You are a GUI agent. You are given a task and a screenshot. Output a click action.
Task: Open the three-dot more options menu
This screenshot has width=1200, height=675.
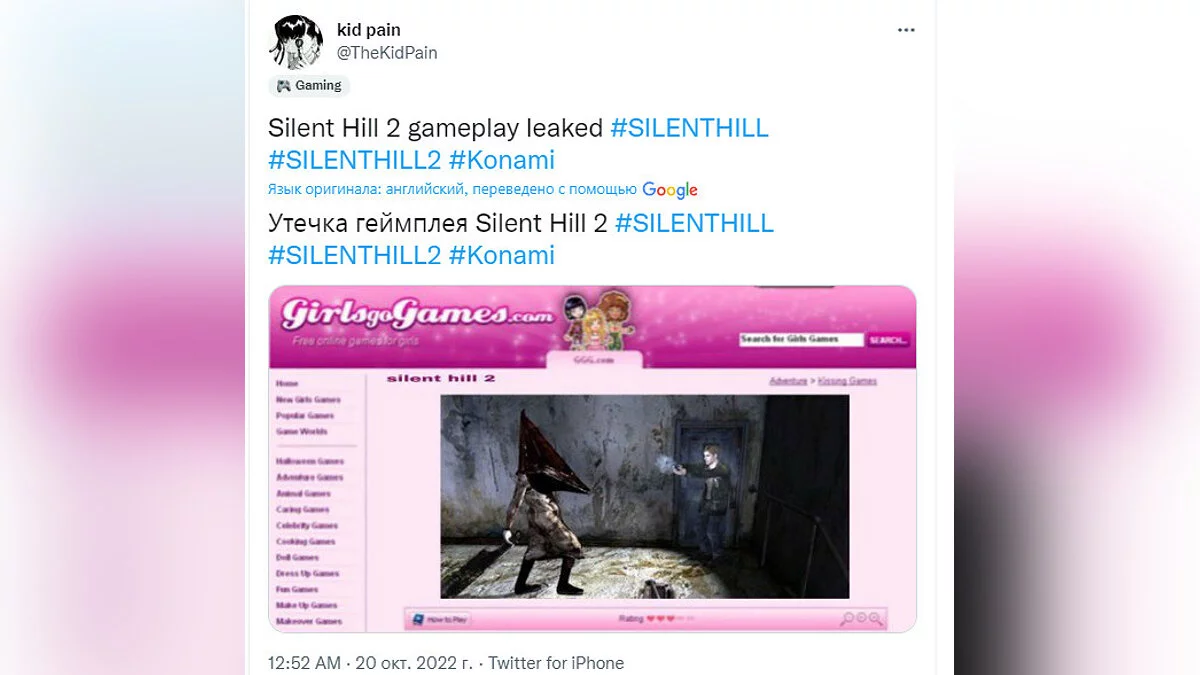pos(906,30)
